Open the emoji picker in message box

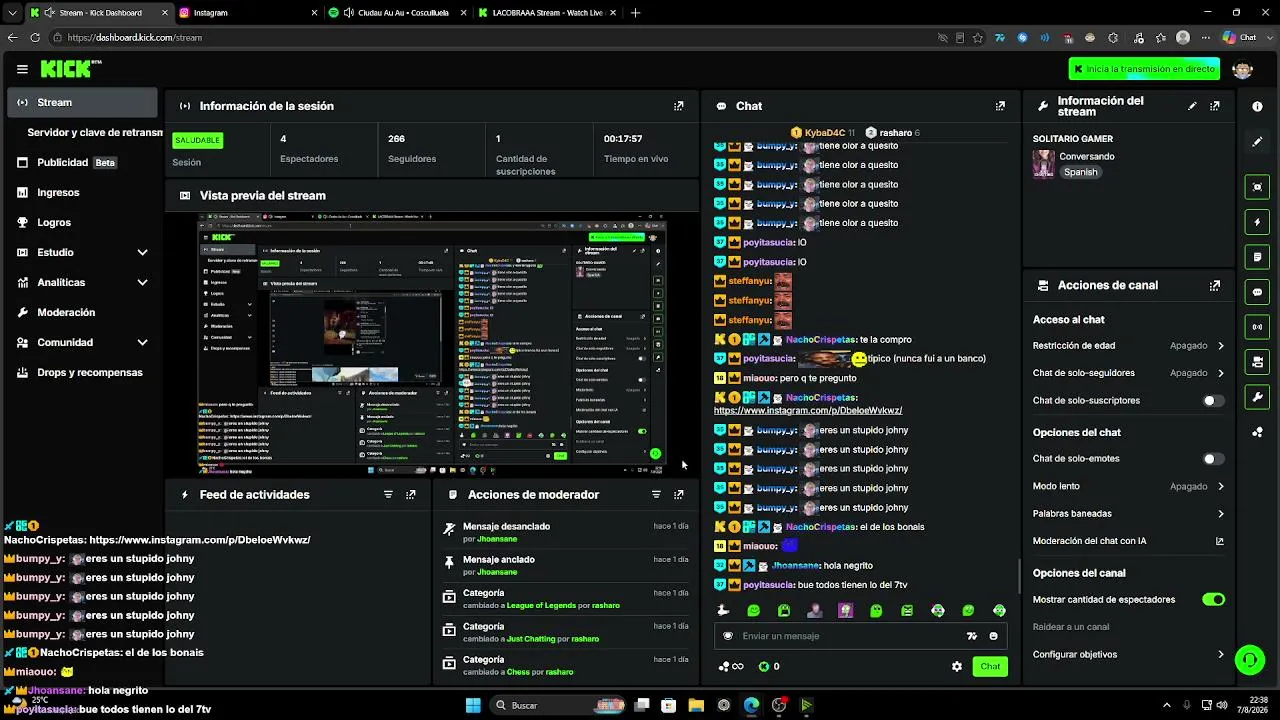pos(993,636)
